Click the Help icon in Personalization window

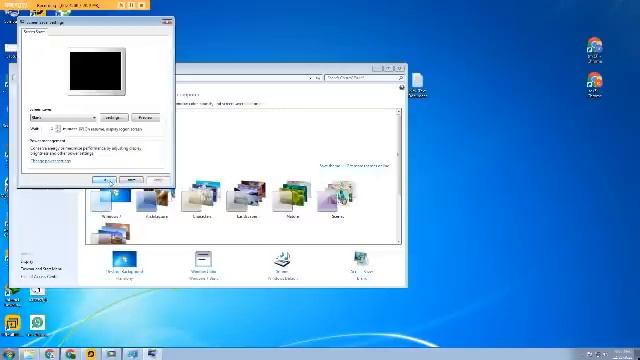tap(402, 87)
